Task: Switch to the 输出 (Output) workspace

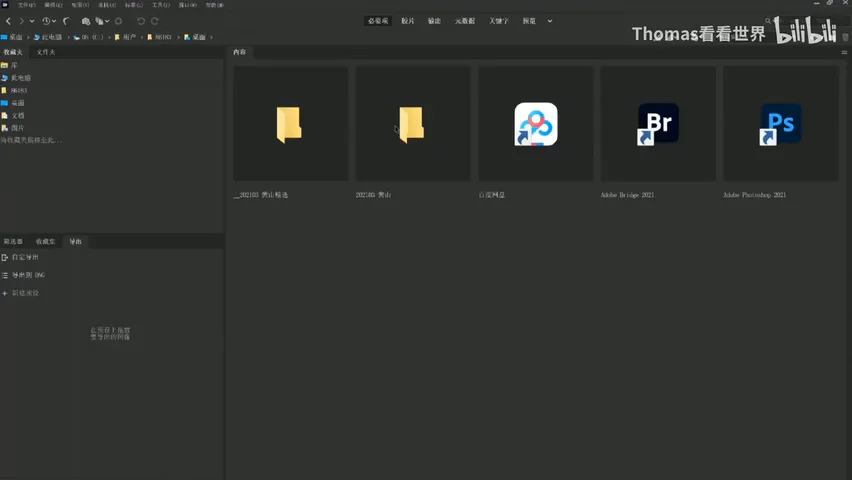Action: pyautogui.click(x=434, y=21)
